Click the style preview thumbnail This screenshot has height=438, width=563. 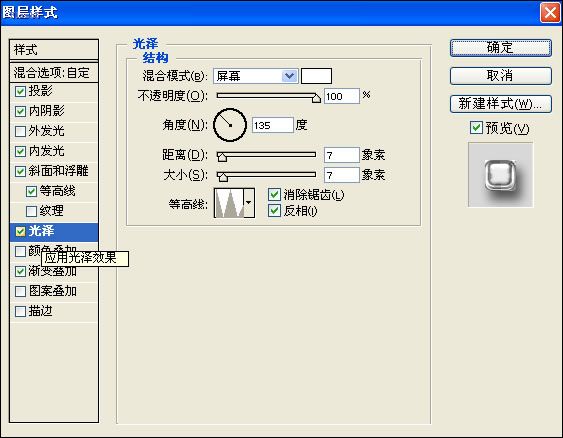(501, 175)
